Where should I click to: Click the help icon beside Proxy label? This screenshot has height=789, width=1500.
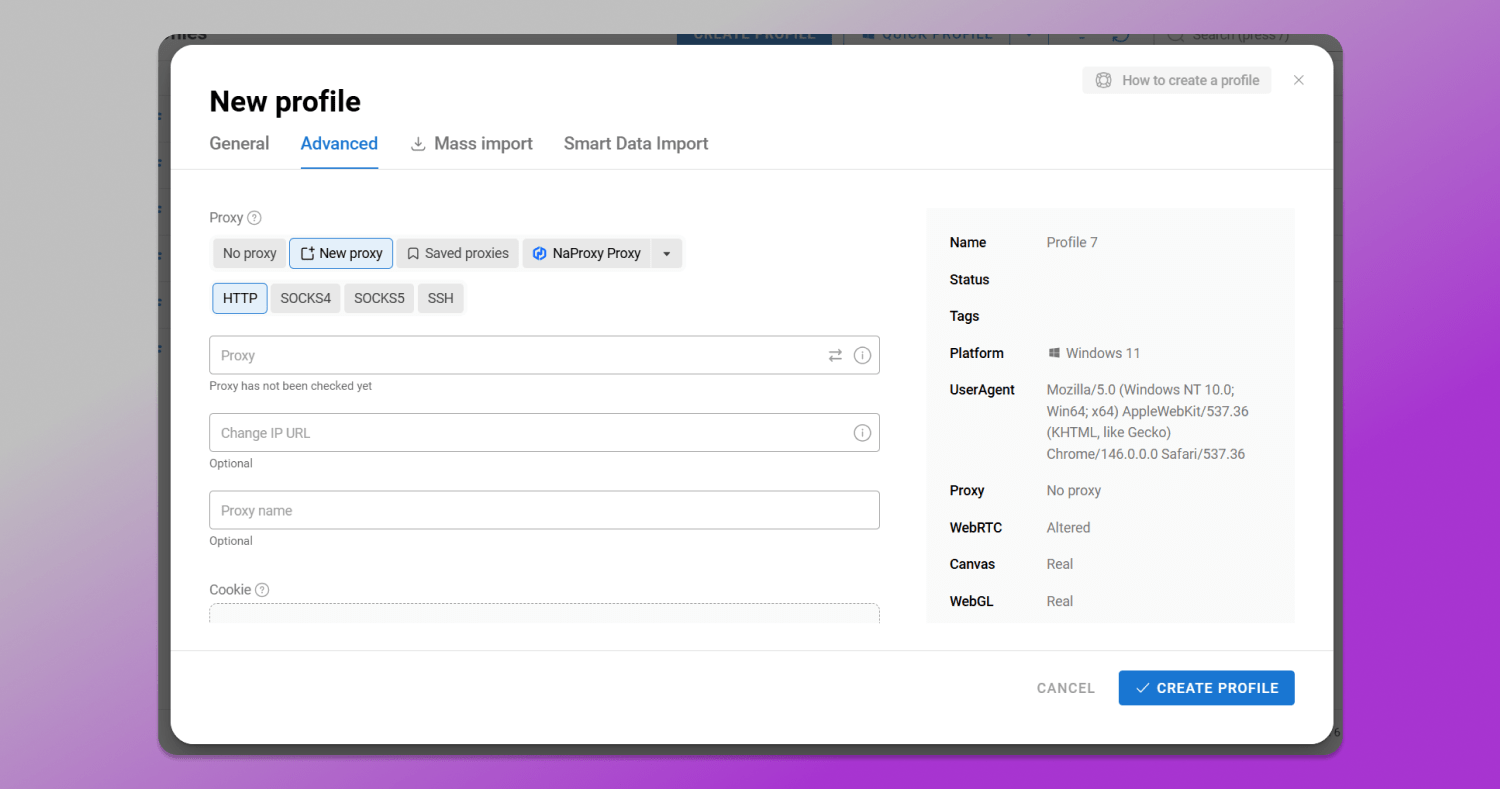(x=254, y=218)
